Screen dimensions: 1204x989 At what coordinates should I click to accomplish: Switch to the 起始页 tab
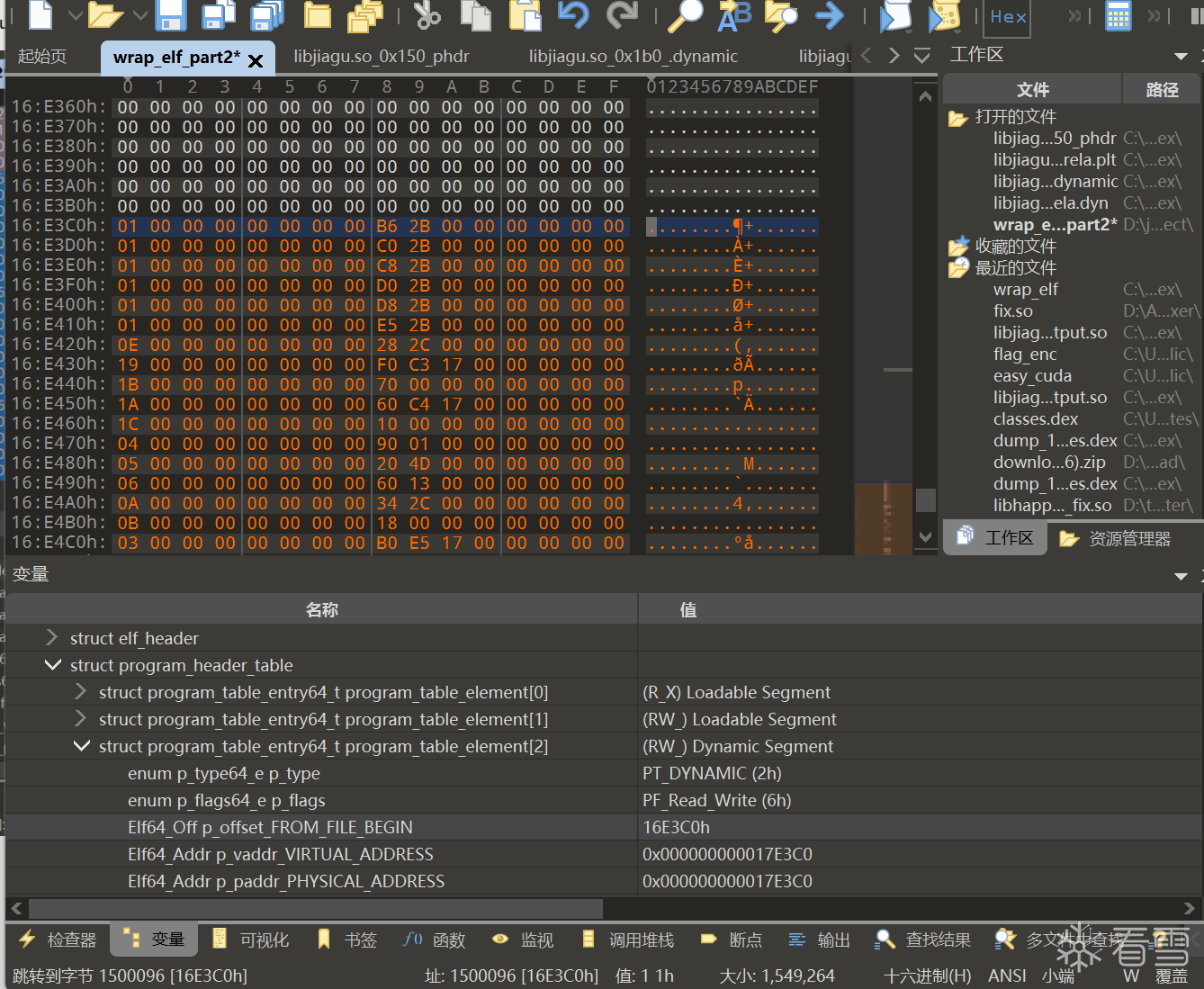pyautogui.click(x=42, y=56)
